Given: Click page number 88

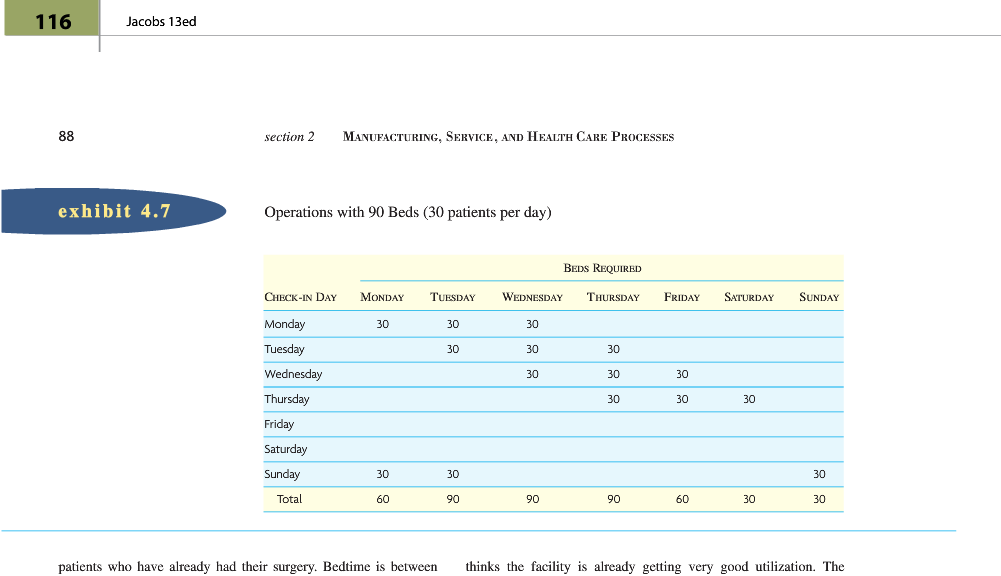Looking at the screenshot, I should click(x=66, y=136).
